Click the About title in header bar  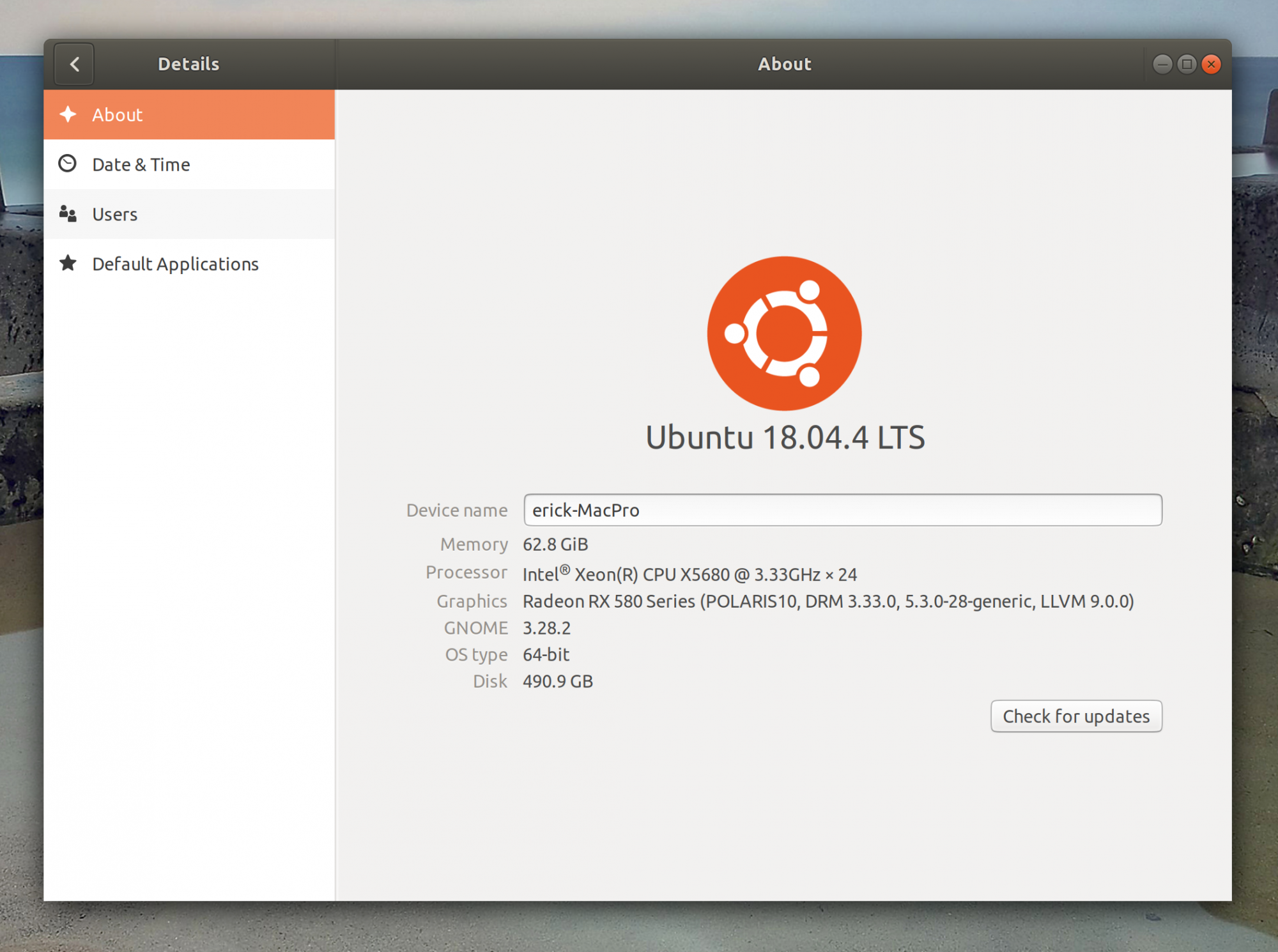tap(784, 65)
